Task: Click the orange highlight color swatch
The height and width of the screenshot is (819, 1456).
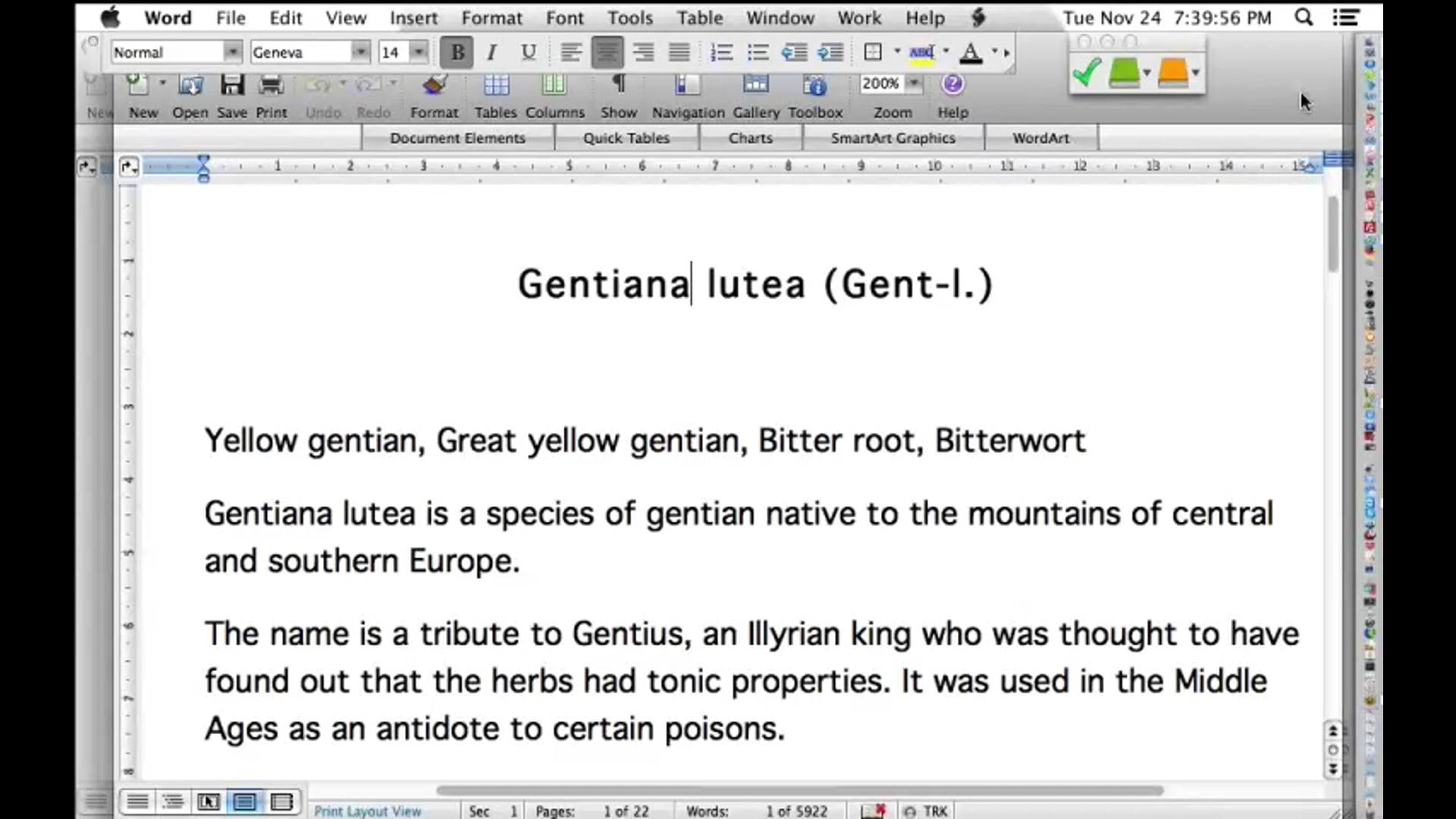Action: 1172,73
